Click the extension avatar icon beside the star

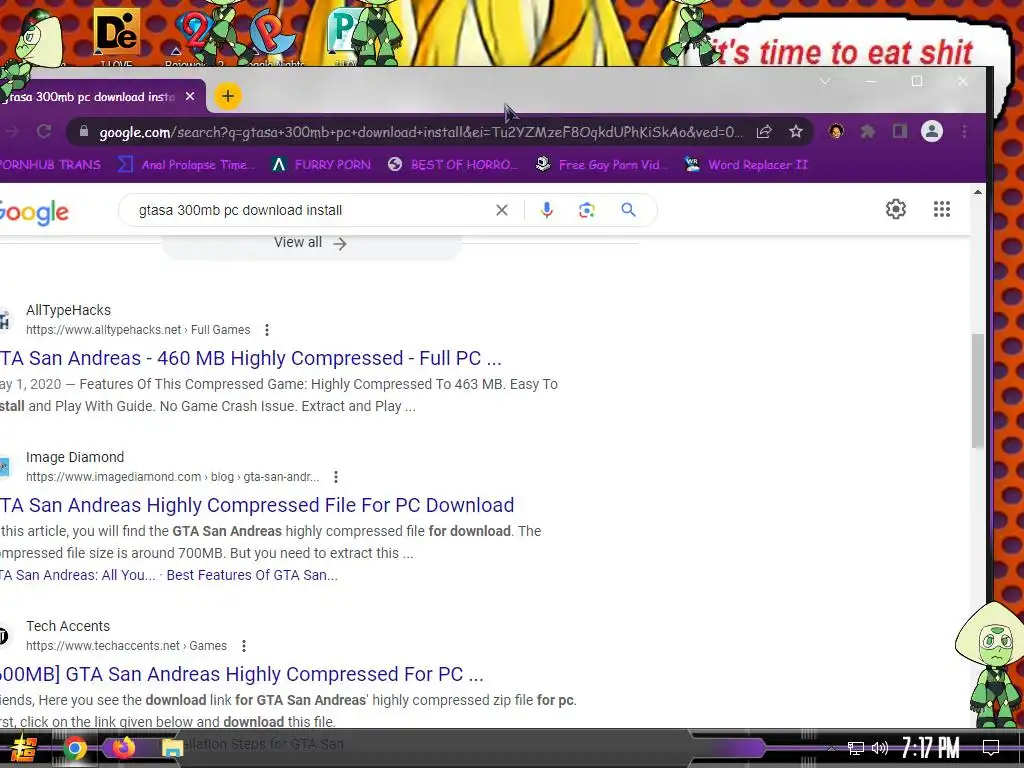(x=836, y=131)
